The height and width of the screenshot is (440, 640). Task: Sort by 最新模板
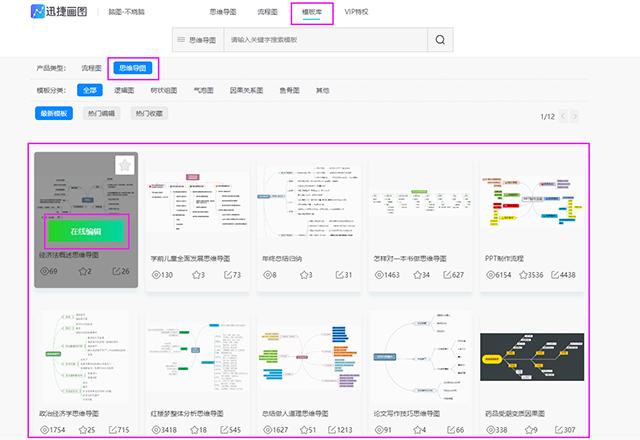point(54,113)
